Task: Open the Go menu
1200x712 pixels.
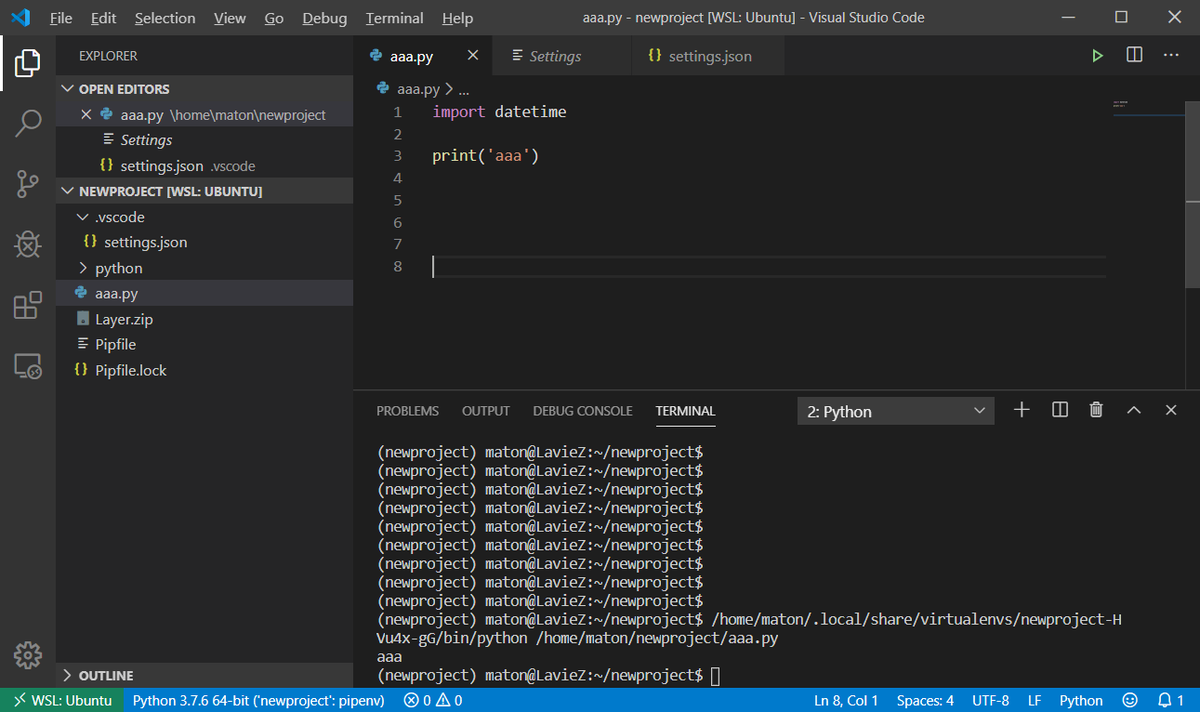Action: [x=274, y=18]
